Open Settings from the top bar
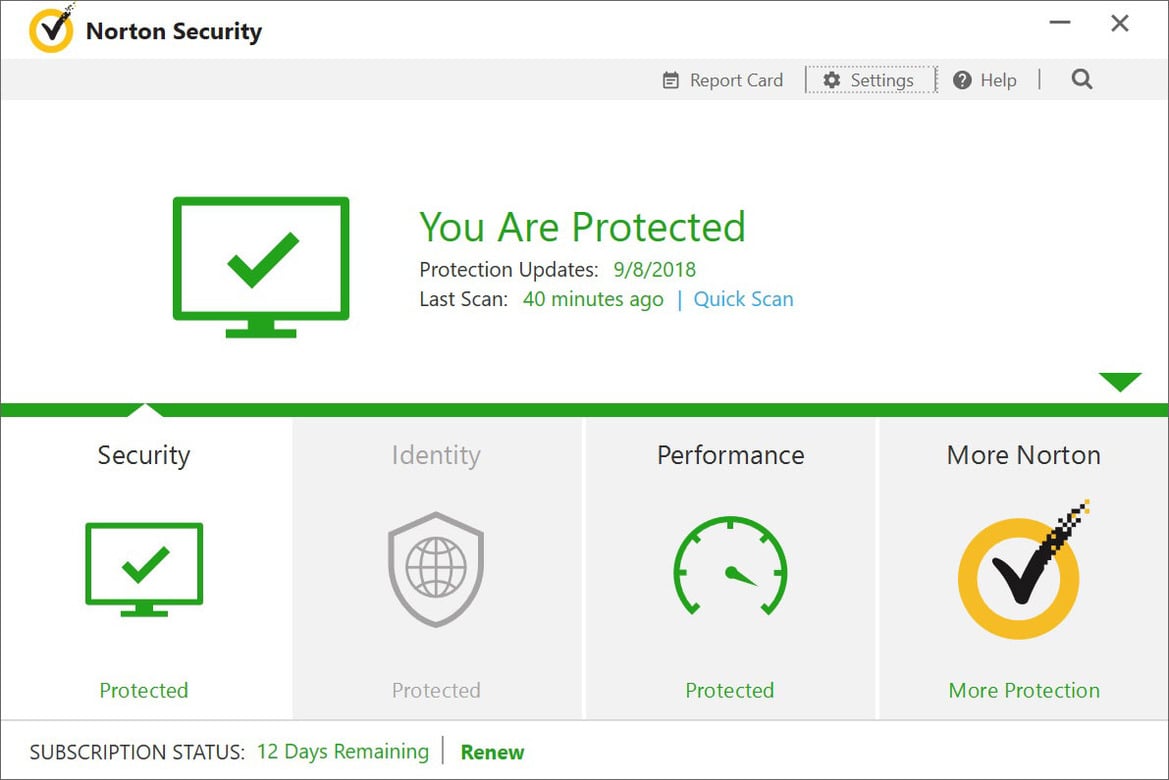Viewport: 1169px width, 780px height. click(870, 80)
